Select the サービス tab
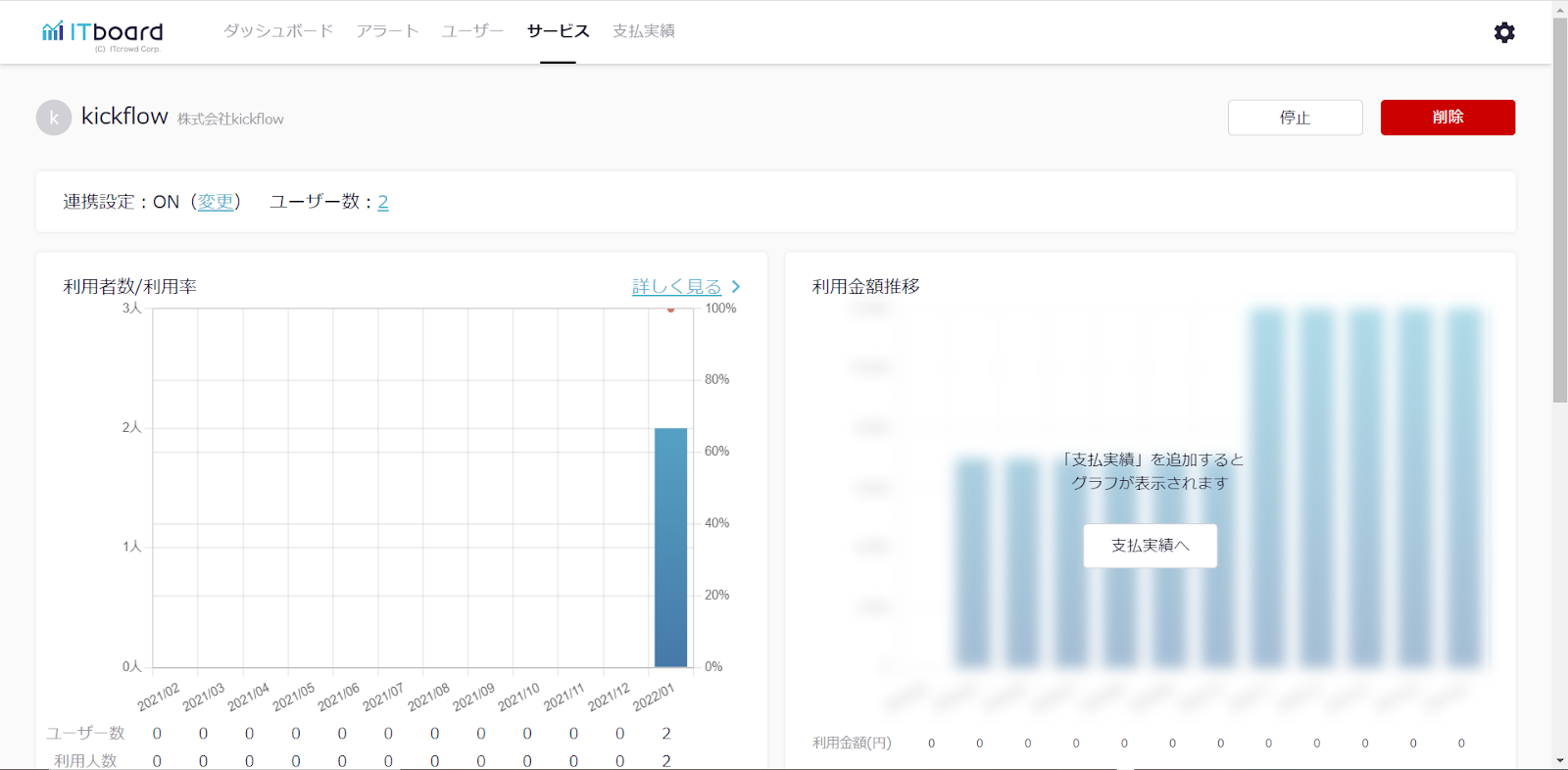The image size is (1568, 770). (x=558, y=31)
